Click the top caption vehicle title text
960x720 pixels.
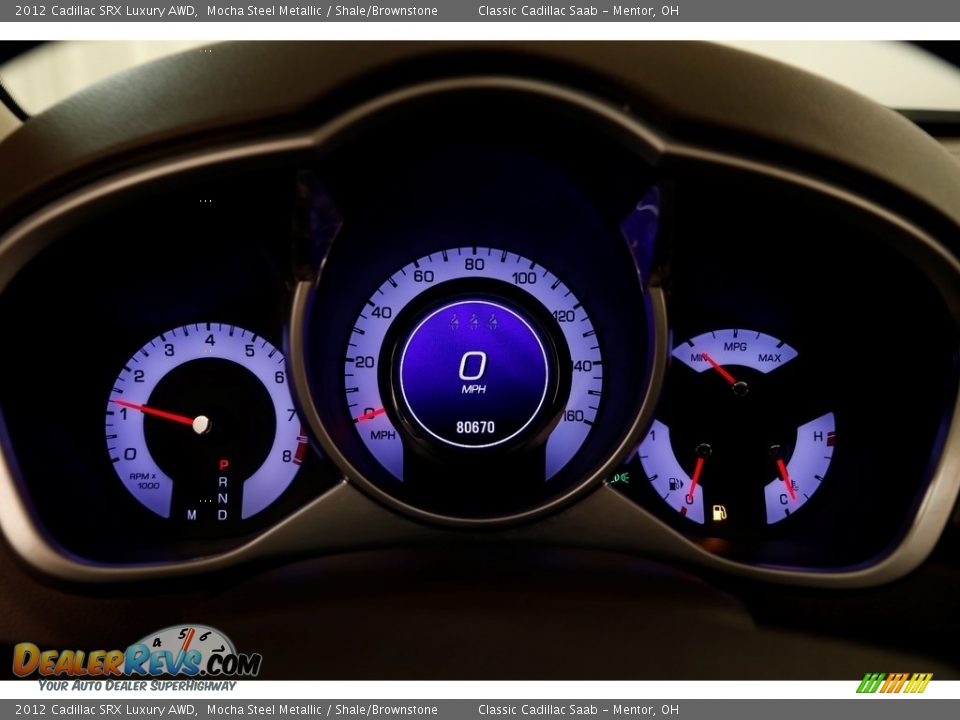(226, 11)
